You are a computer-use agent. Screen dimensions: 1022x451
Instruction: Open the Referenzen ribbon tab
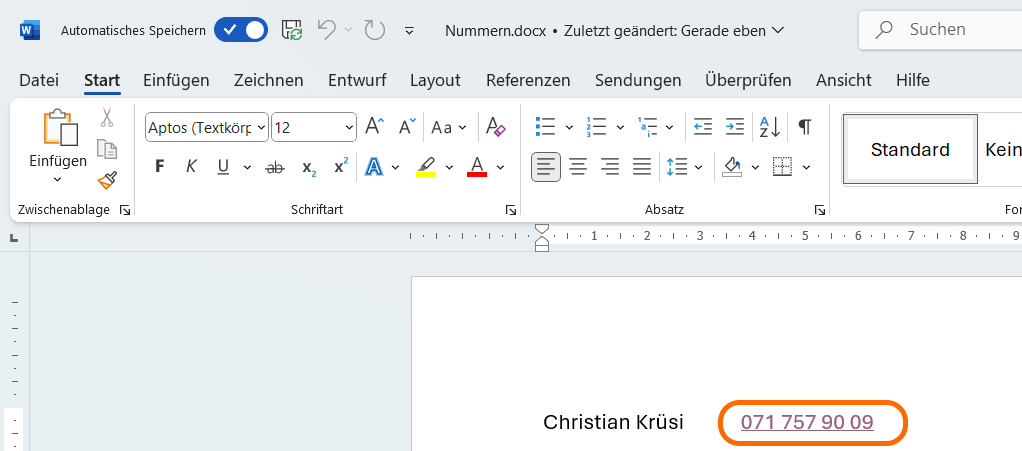528,80
